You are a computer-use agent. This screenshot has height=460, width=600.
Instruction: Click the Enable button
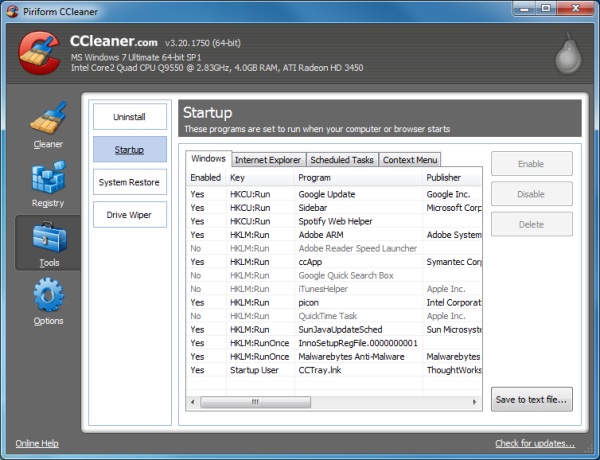coord(532,164)
